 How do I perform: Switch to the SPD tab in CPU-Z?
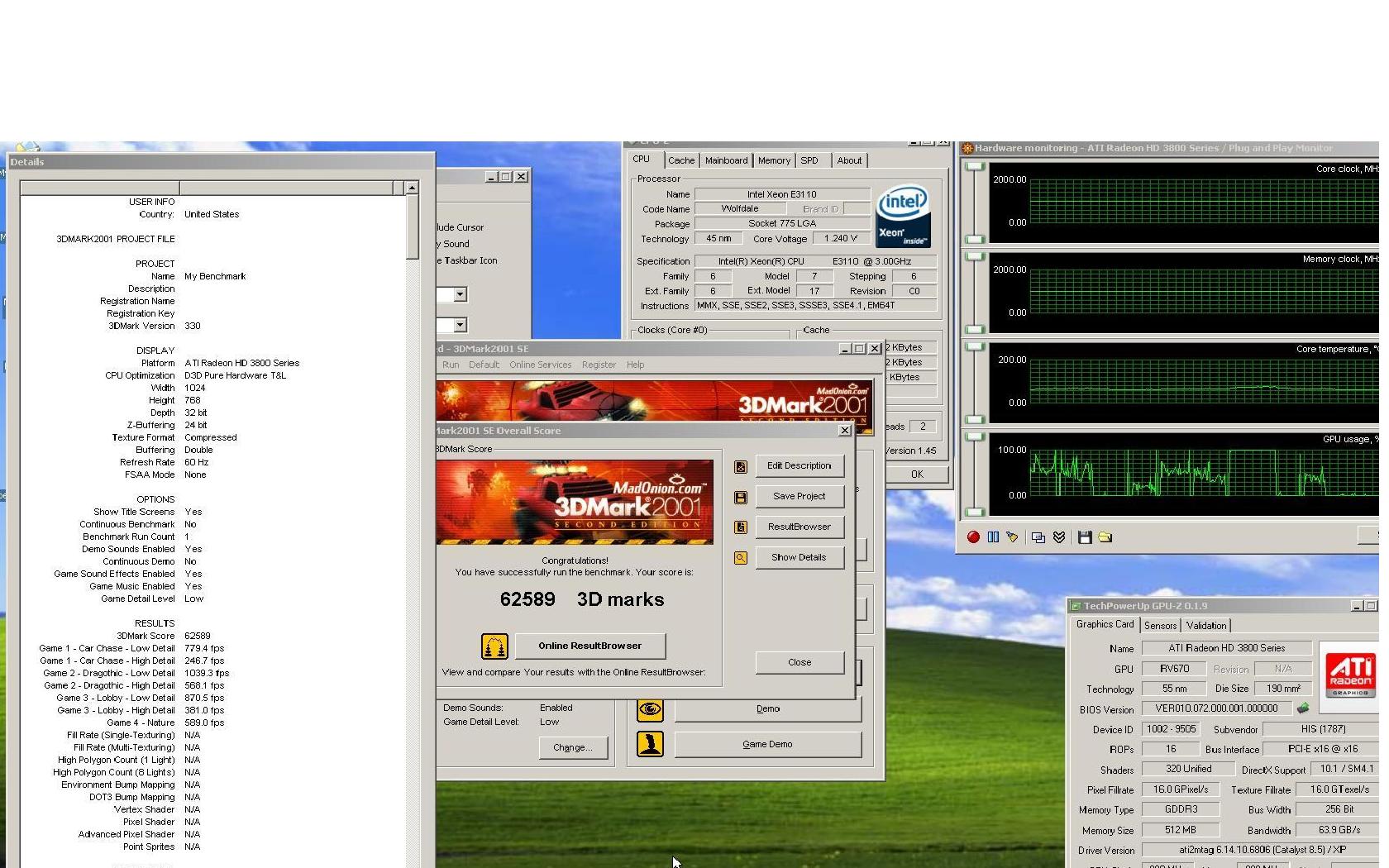(809, 160)
